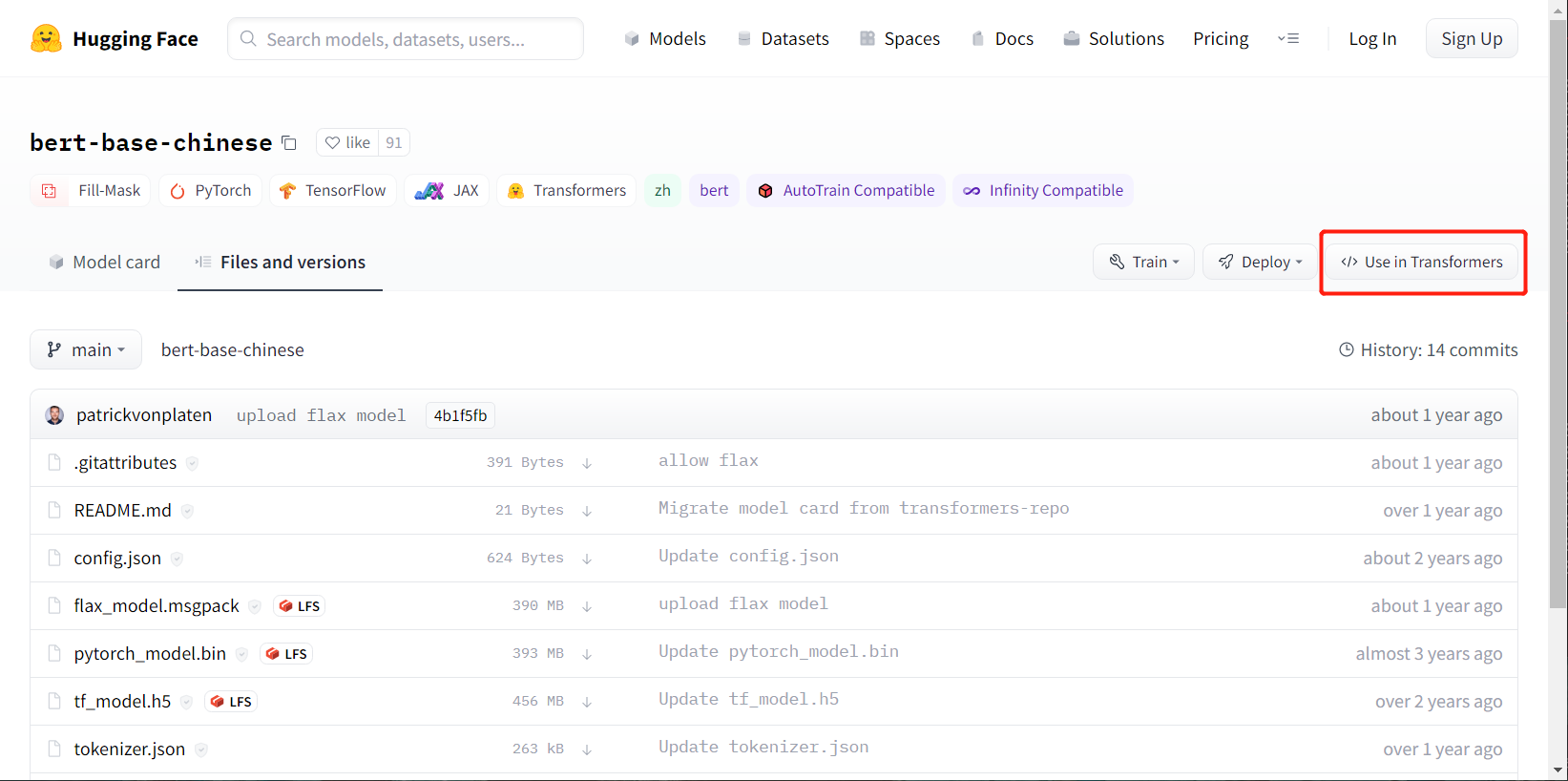Click the scan status icon next to tokenizer.json
The width and height of the screenshot is (1568, 781).
point(201,749)
